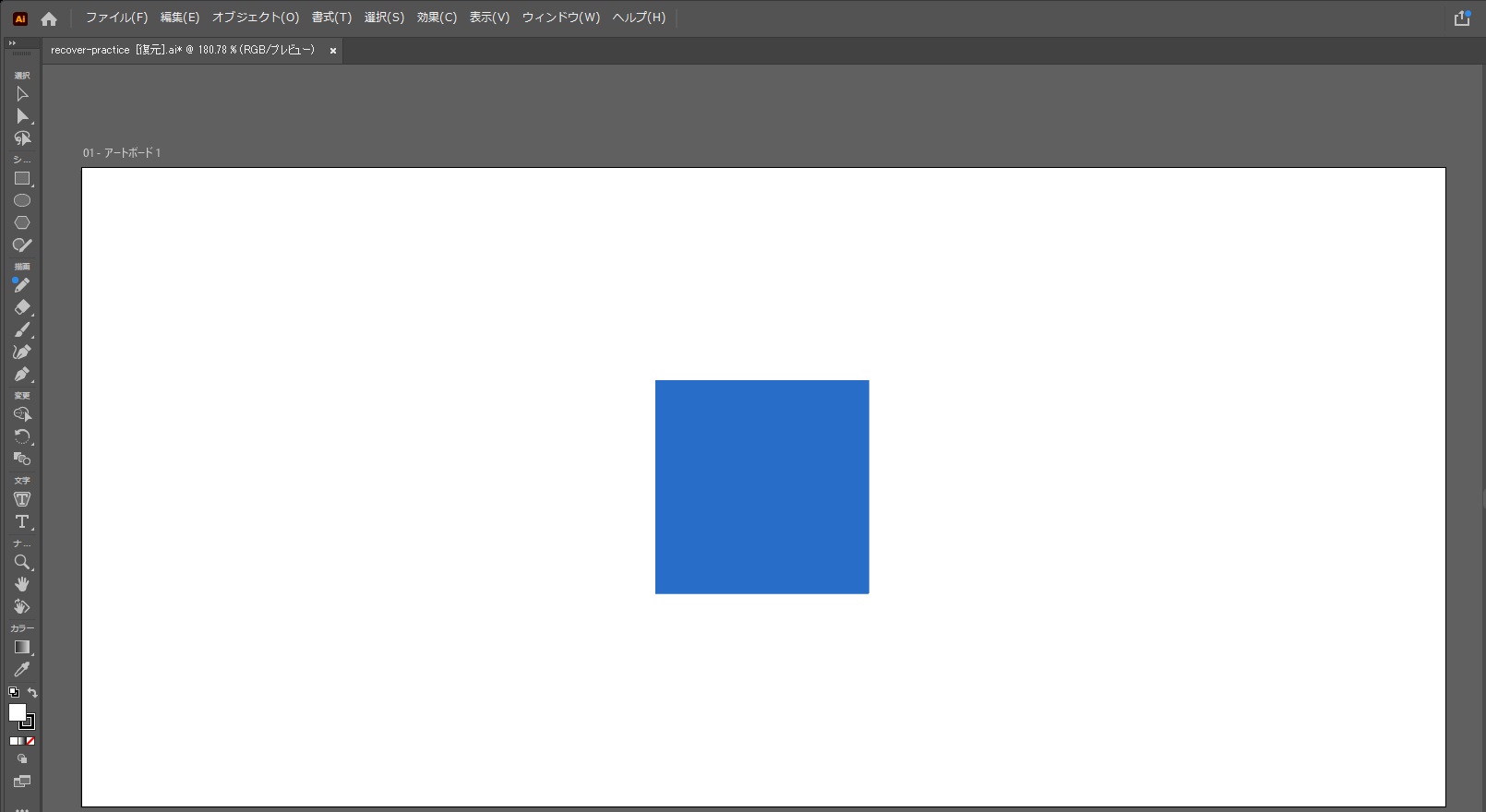Expand the toolbar with double-arrow button

pos(12,43)
